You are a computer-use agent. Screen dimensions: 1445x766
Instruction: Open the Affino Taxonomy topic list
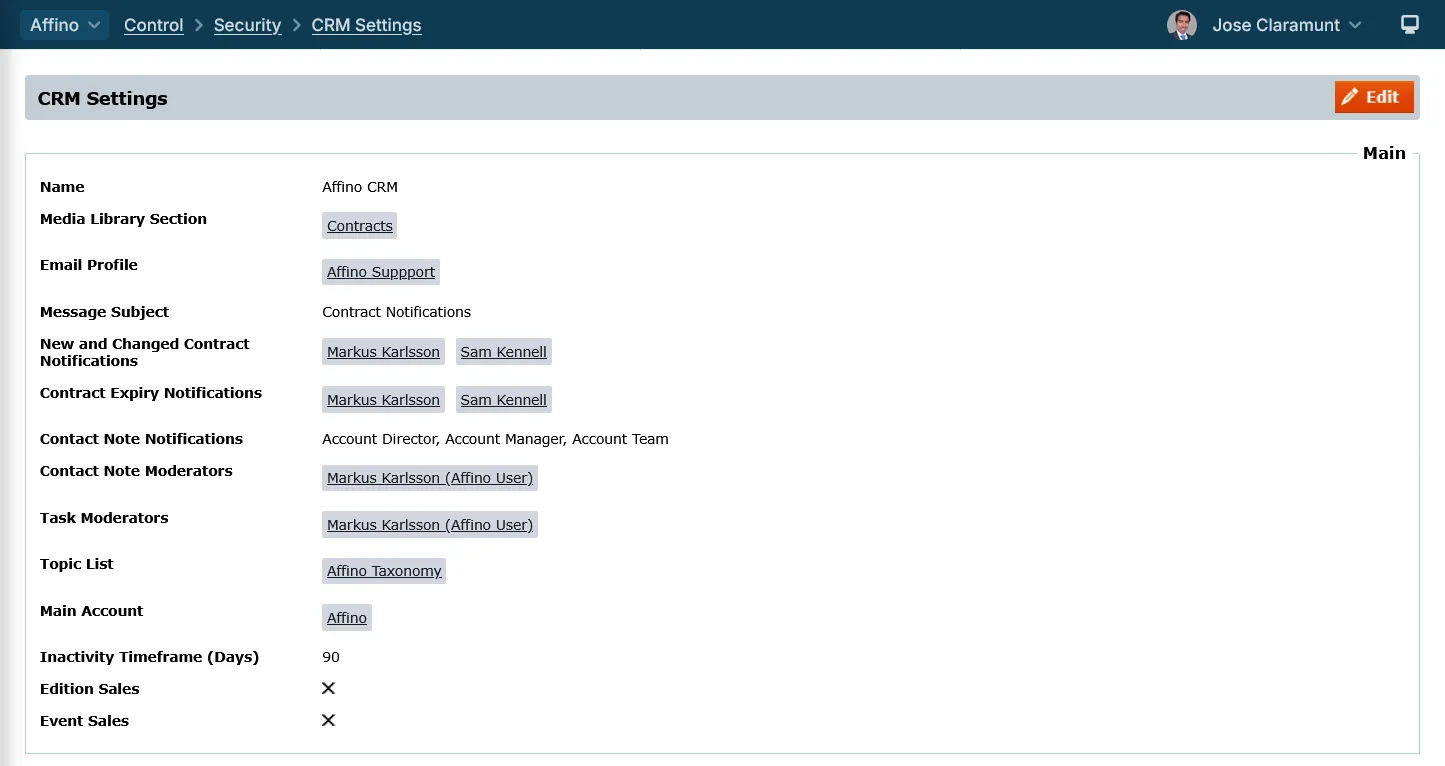tap(383, 571)
